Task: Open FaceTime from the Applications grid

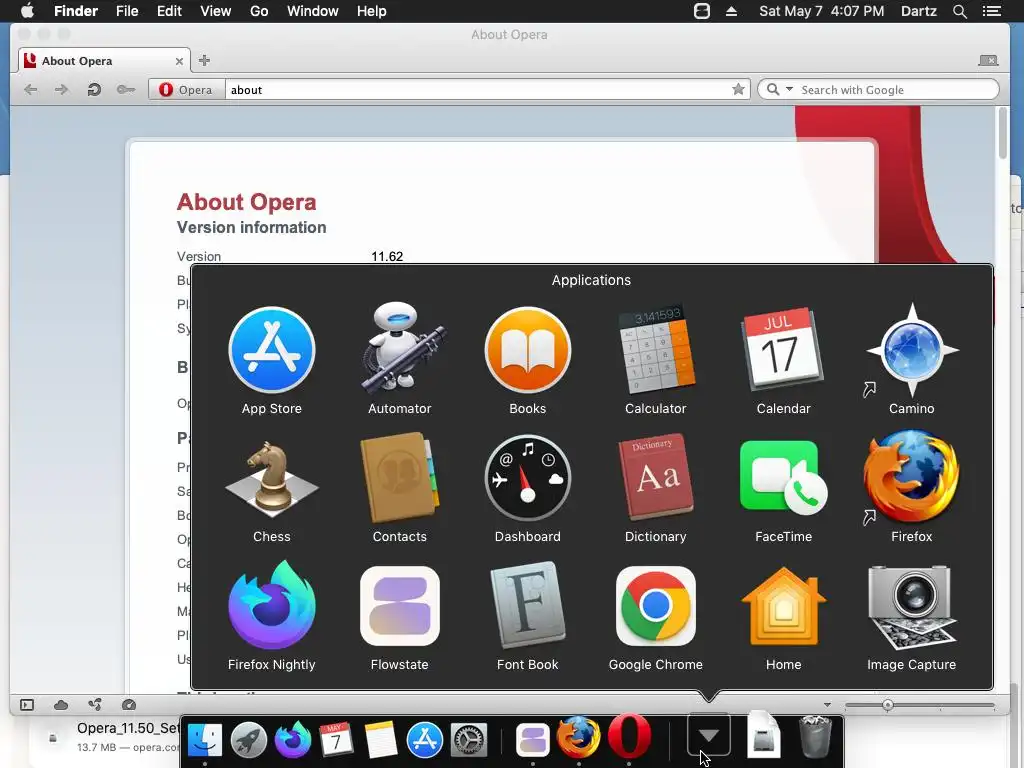Action: (x=782, y=478)
